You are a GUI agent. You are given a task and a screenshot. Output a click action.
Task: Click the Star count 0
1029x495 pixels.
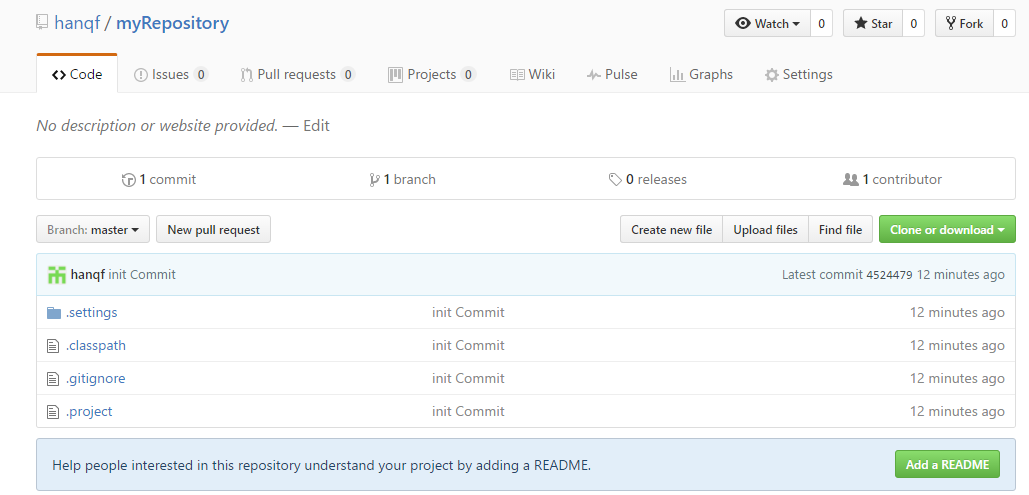[x=914, y=24]
